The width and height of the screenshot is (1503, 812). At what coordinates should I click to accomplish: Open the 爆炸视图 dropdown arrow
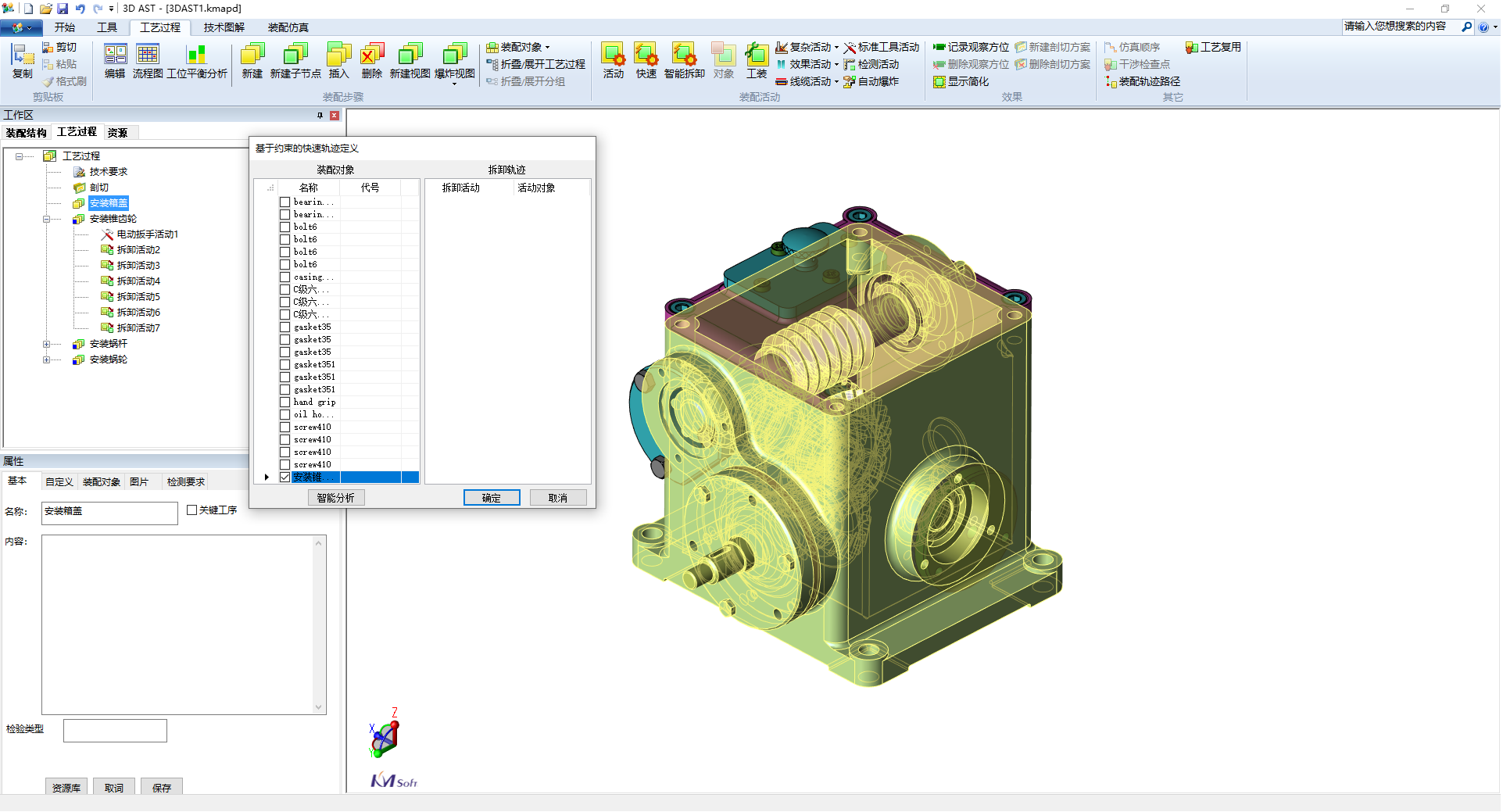pyautogui.click(x=454, y=84)
